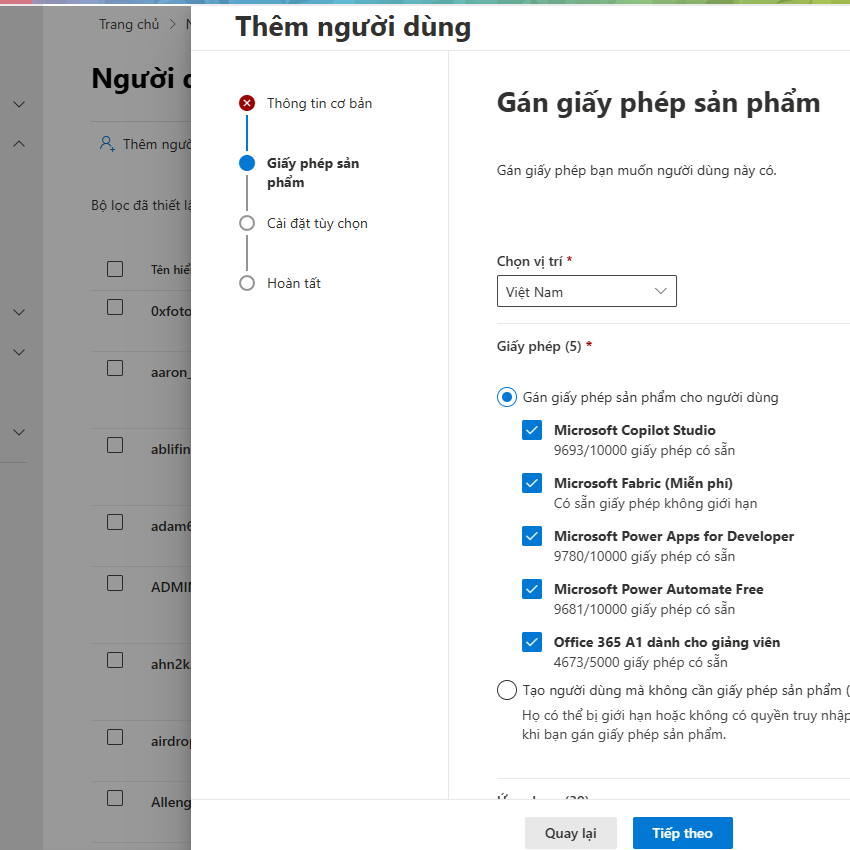Uncheck Microsoft Power Automate Free license
Viewport: 850px width, 850px height.
coord(532,589)
